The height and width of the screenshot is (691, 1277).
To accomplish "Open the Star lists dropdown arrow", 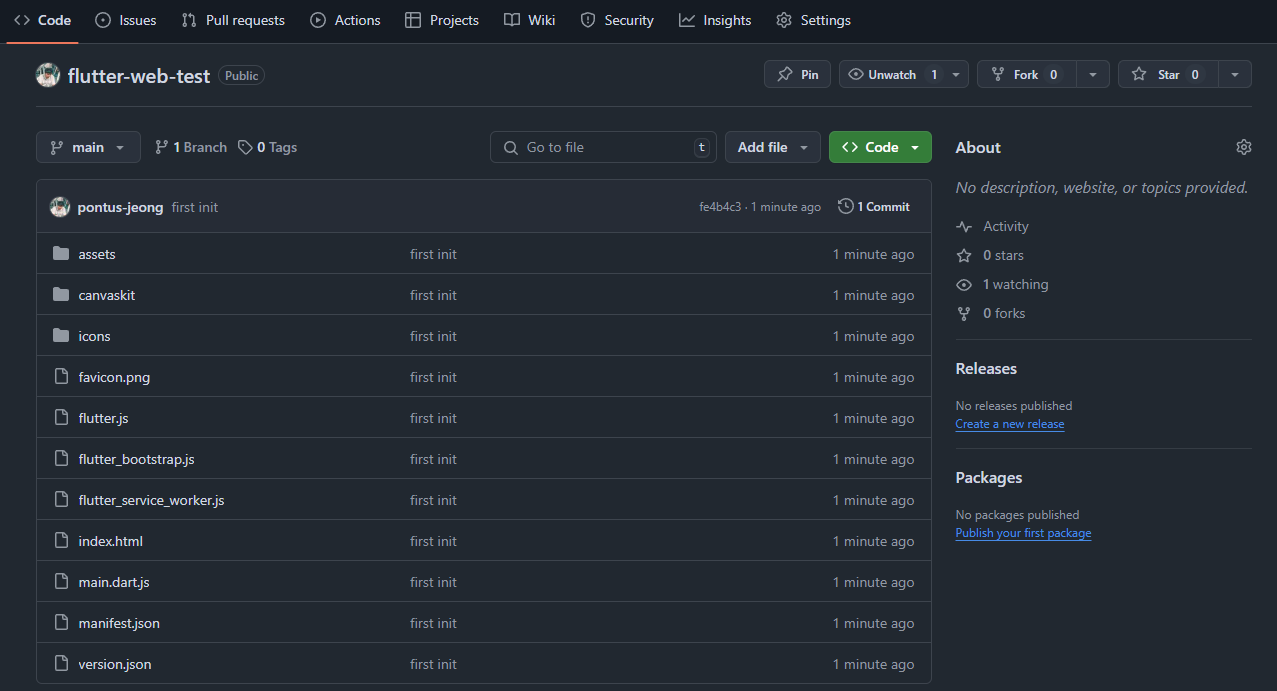I will [1235, 74].
